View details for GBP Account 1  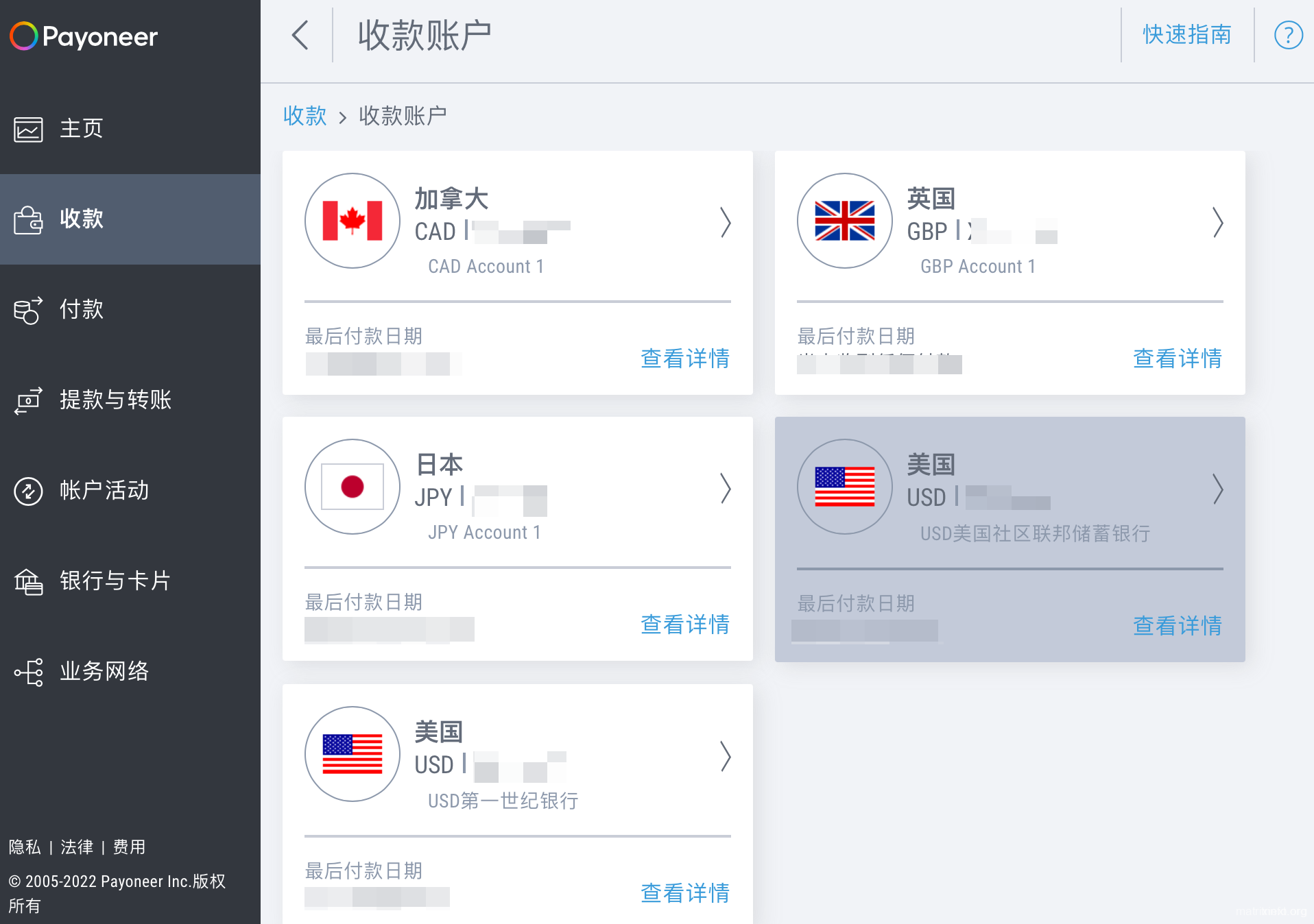pos(1177,358)
